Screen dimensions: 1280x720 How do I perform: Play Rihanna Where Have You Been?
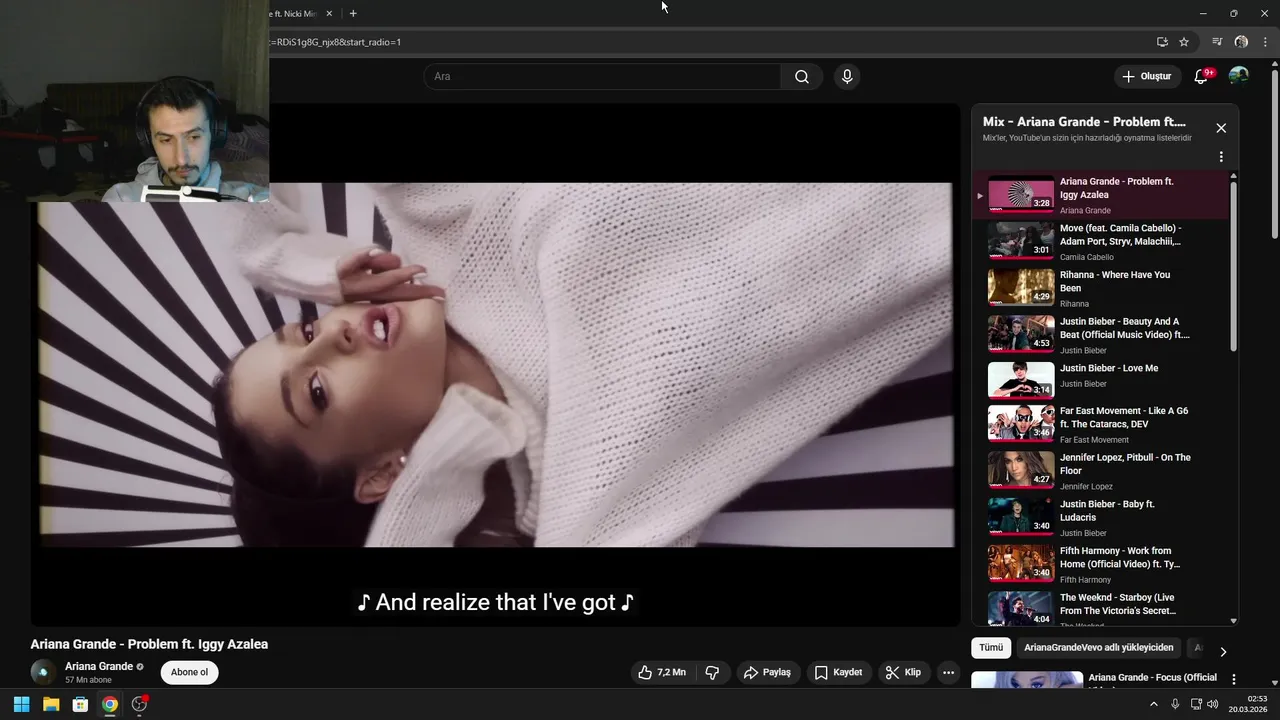(1102, 288)
